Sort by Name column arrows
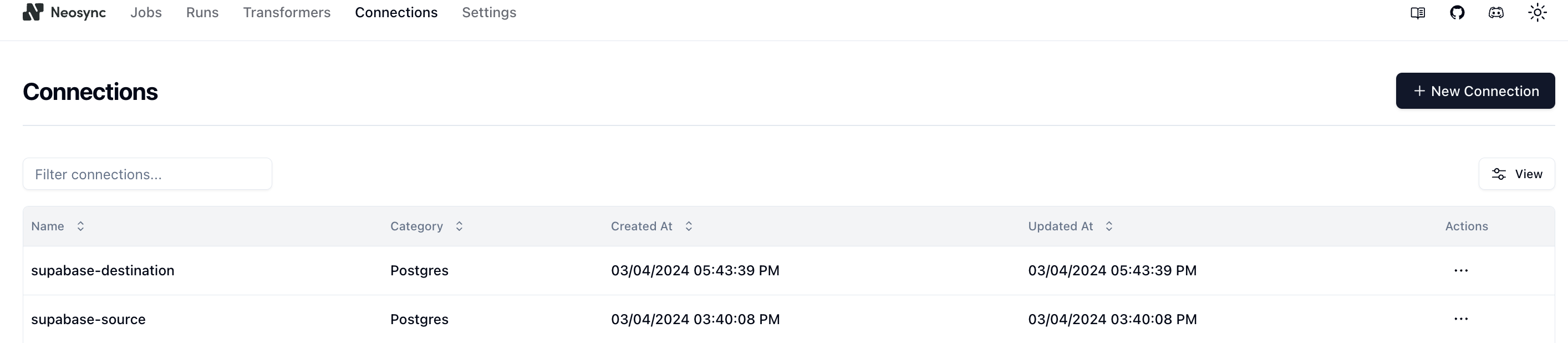This screenshot has height=343, width=1568. [x=80, y=226]
